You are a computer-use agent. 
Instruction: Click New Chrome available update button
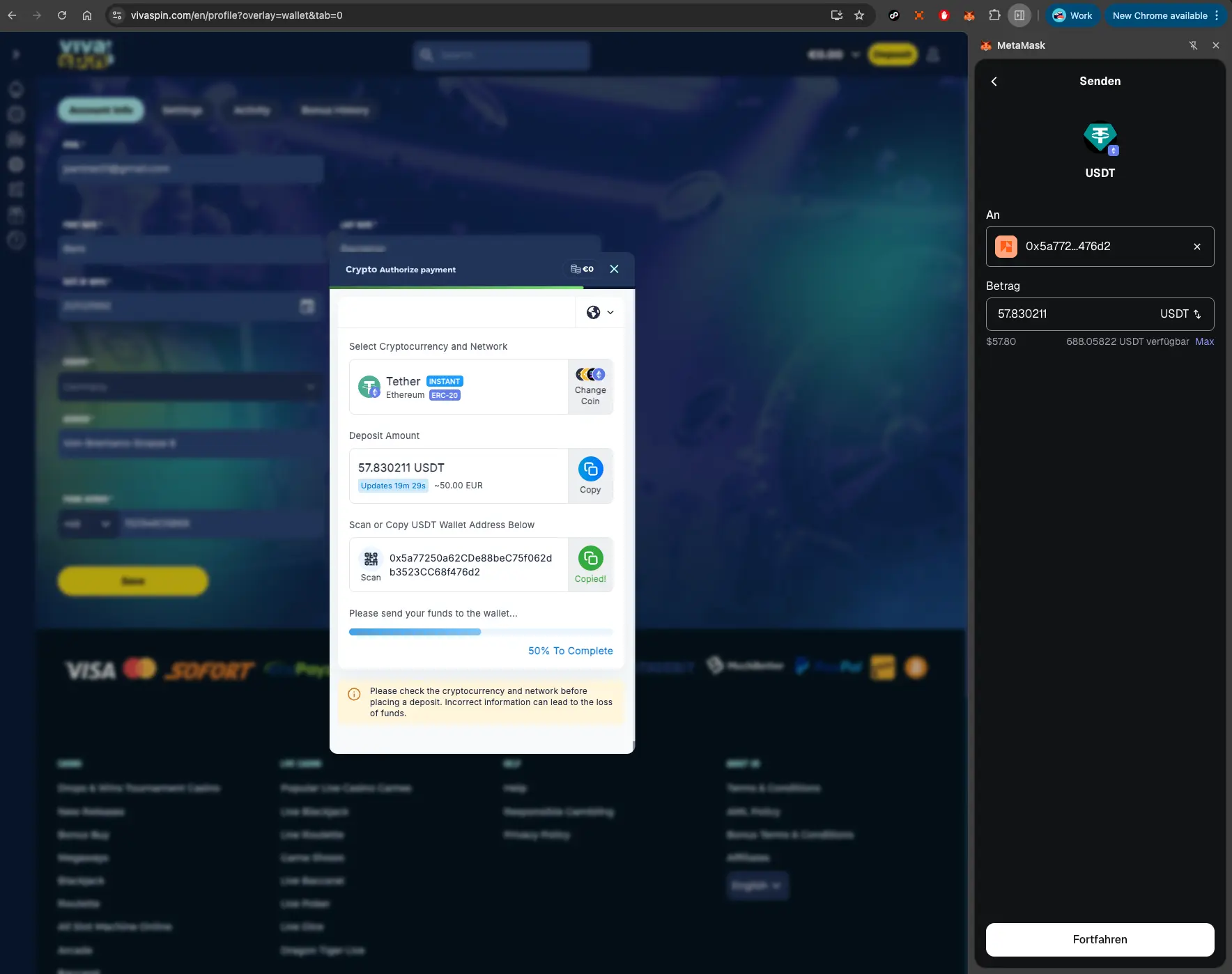(1165, 15)
